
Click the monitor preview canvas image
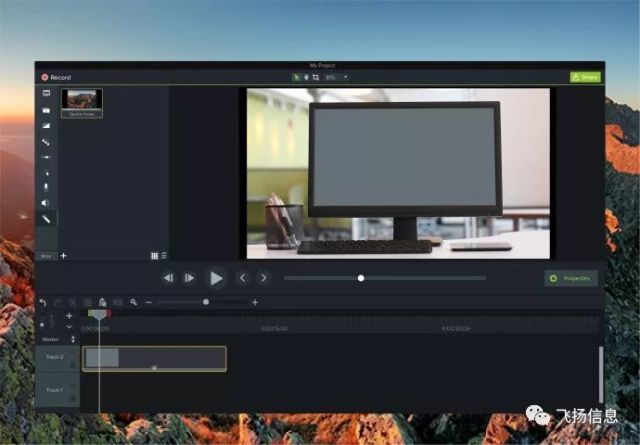point(398,174)
